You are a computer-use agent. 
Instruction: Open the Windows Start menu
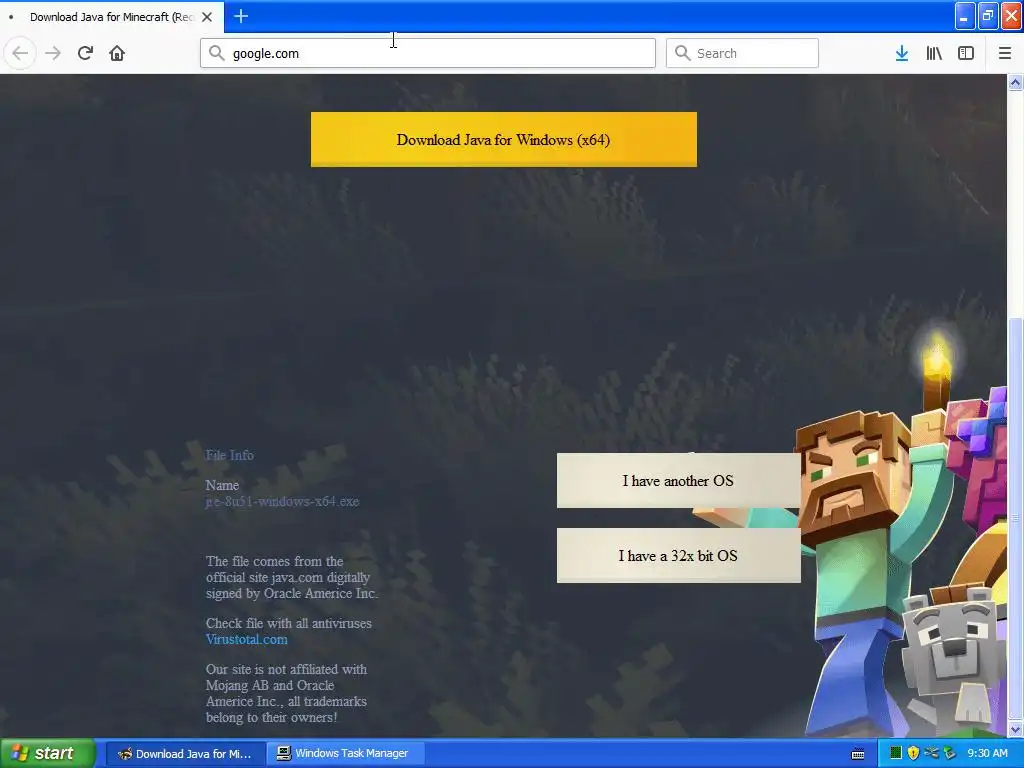click(x=48, y=753)
